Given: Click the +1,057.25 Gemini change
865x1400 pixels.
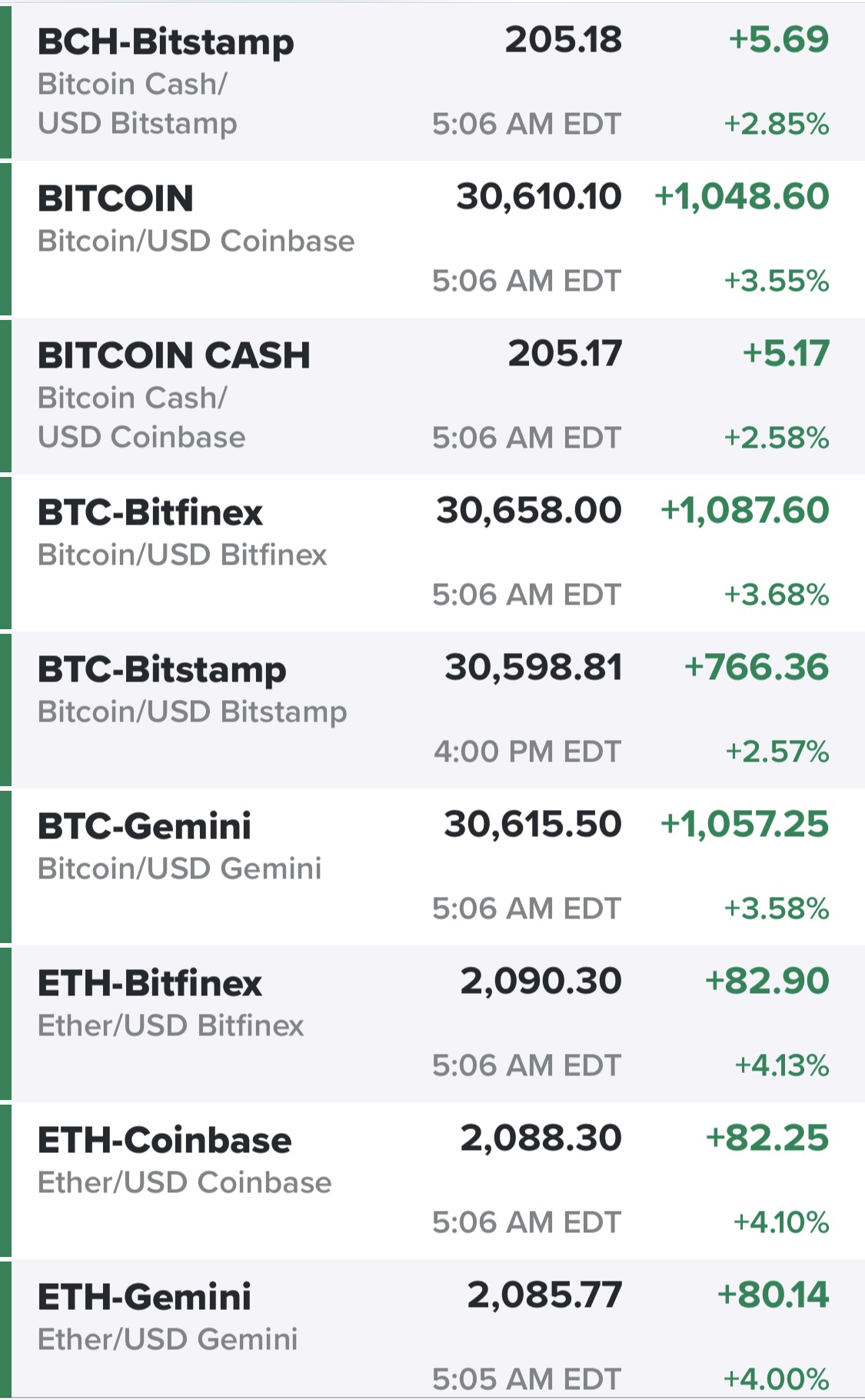Looking at the screenshot, I should click(x=745, y=825).
